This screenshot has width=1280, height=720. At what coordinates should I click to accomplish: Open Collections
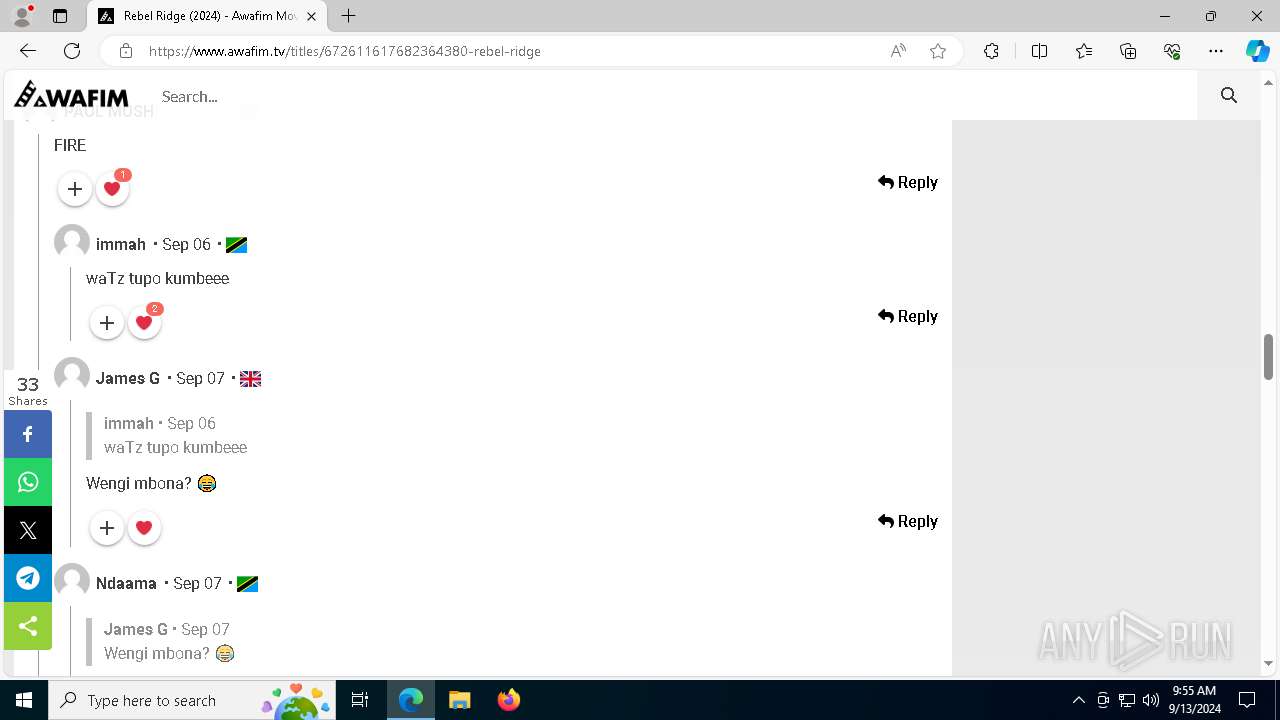coord(1128,51)
